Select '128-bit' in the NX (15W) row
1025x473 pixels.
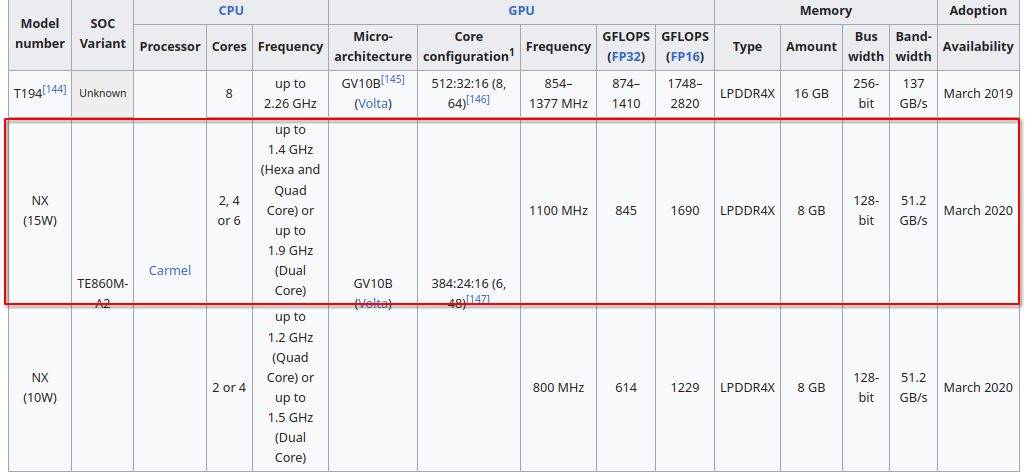(866, 210)
